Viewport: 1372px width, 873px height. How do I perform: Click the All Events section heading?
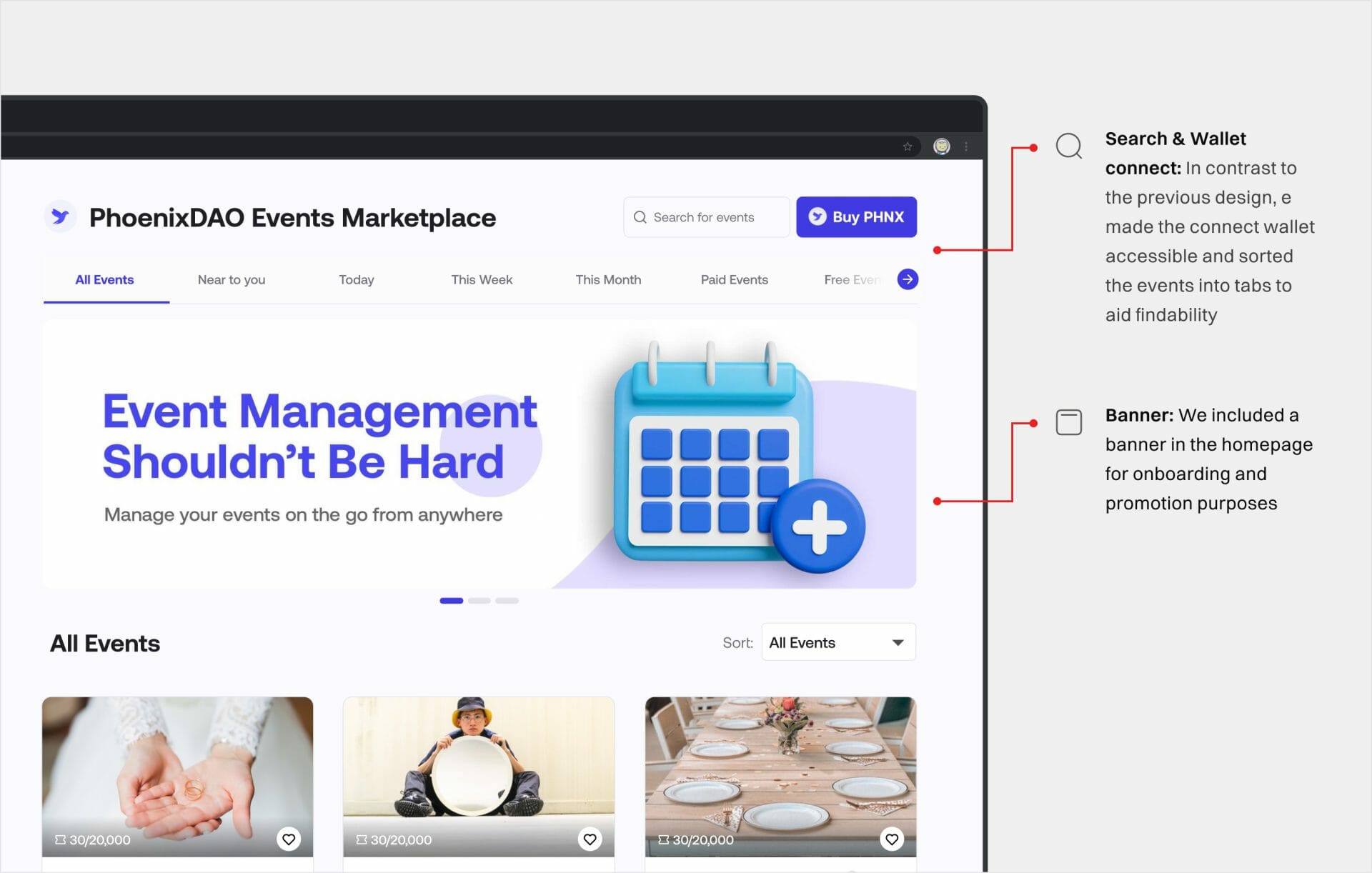[105, 644]
